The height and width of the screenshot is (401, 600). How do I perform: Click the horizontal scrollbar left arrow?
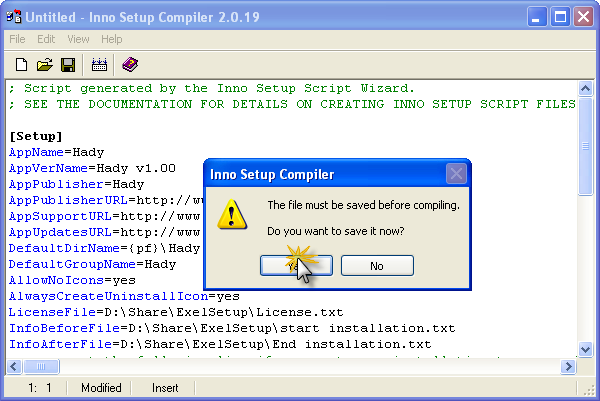14,367
